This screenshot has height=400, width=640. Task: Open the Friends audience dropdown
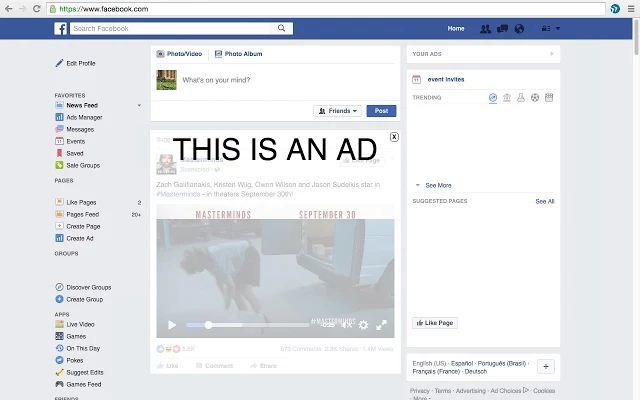pyautogui.click(x=337, y=111)
